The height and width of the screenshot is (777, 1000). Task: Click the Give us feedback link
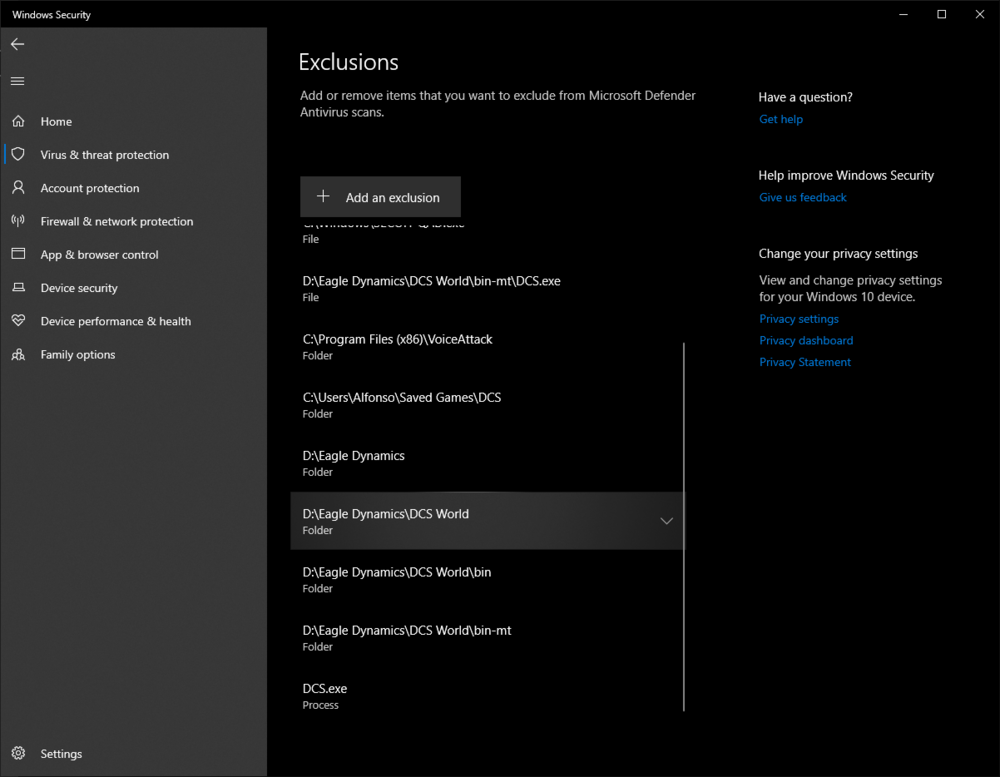click(x=802, y=197)
